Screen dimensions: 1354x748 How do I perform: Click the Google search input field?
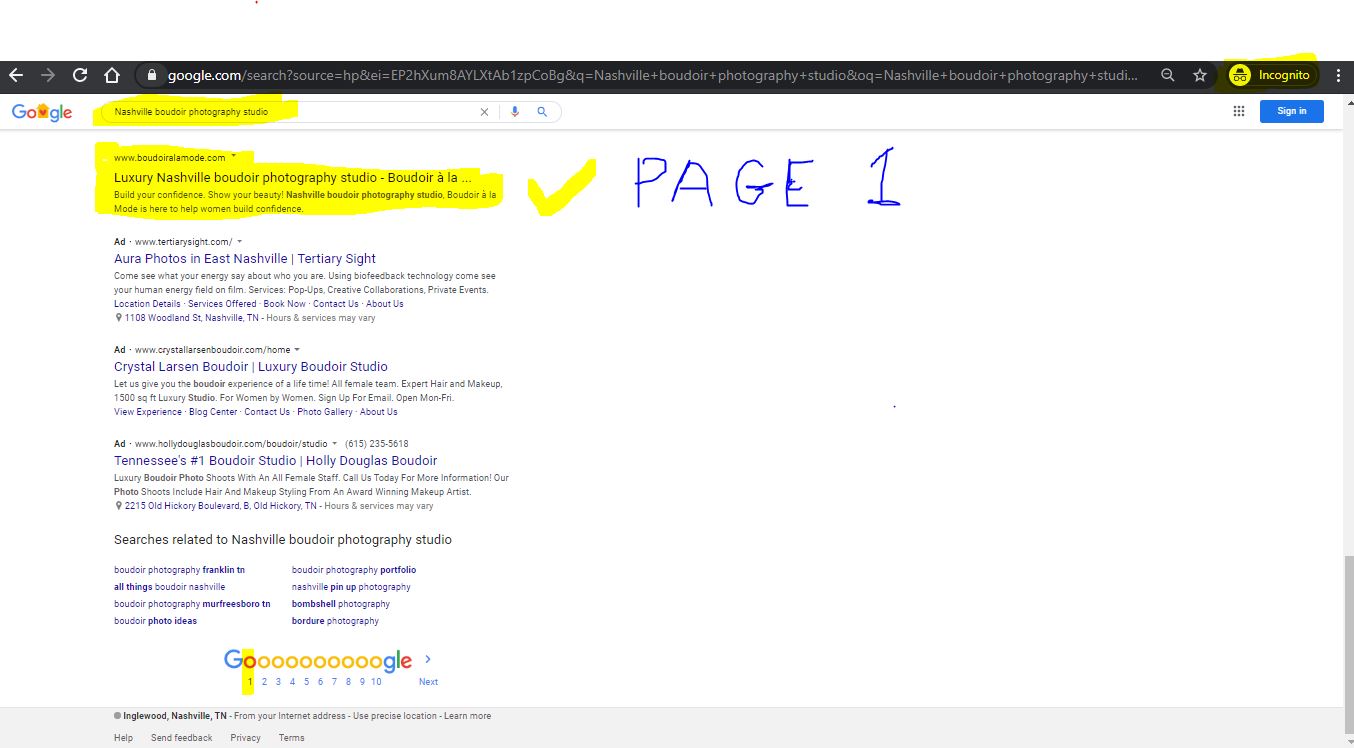tap(290, 112)
